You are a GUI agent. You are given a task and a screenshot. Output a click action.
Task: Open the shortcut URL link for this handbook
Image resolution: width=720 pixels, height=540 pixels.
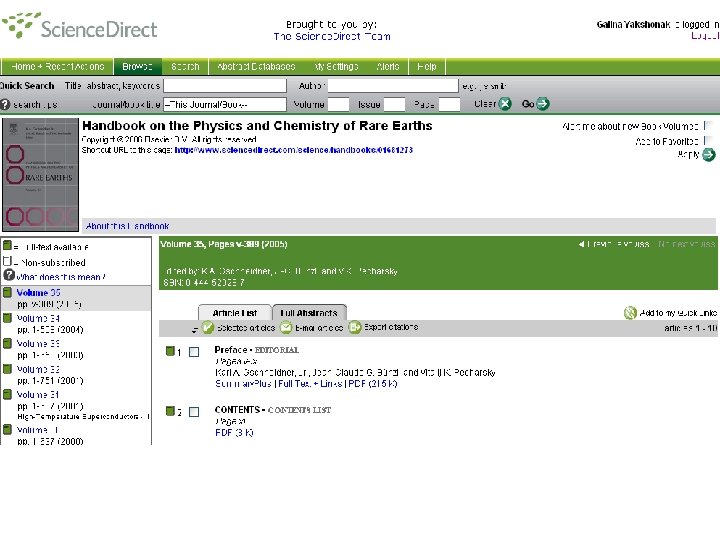coord(294,150)
